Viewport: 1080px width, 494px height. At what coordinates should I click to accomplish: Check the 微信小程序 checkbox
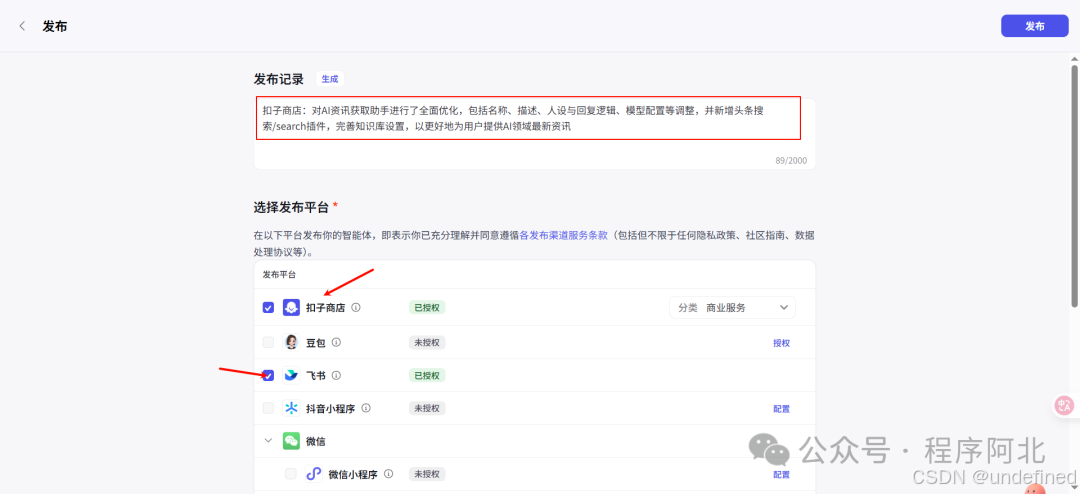point(291,474)
